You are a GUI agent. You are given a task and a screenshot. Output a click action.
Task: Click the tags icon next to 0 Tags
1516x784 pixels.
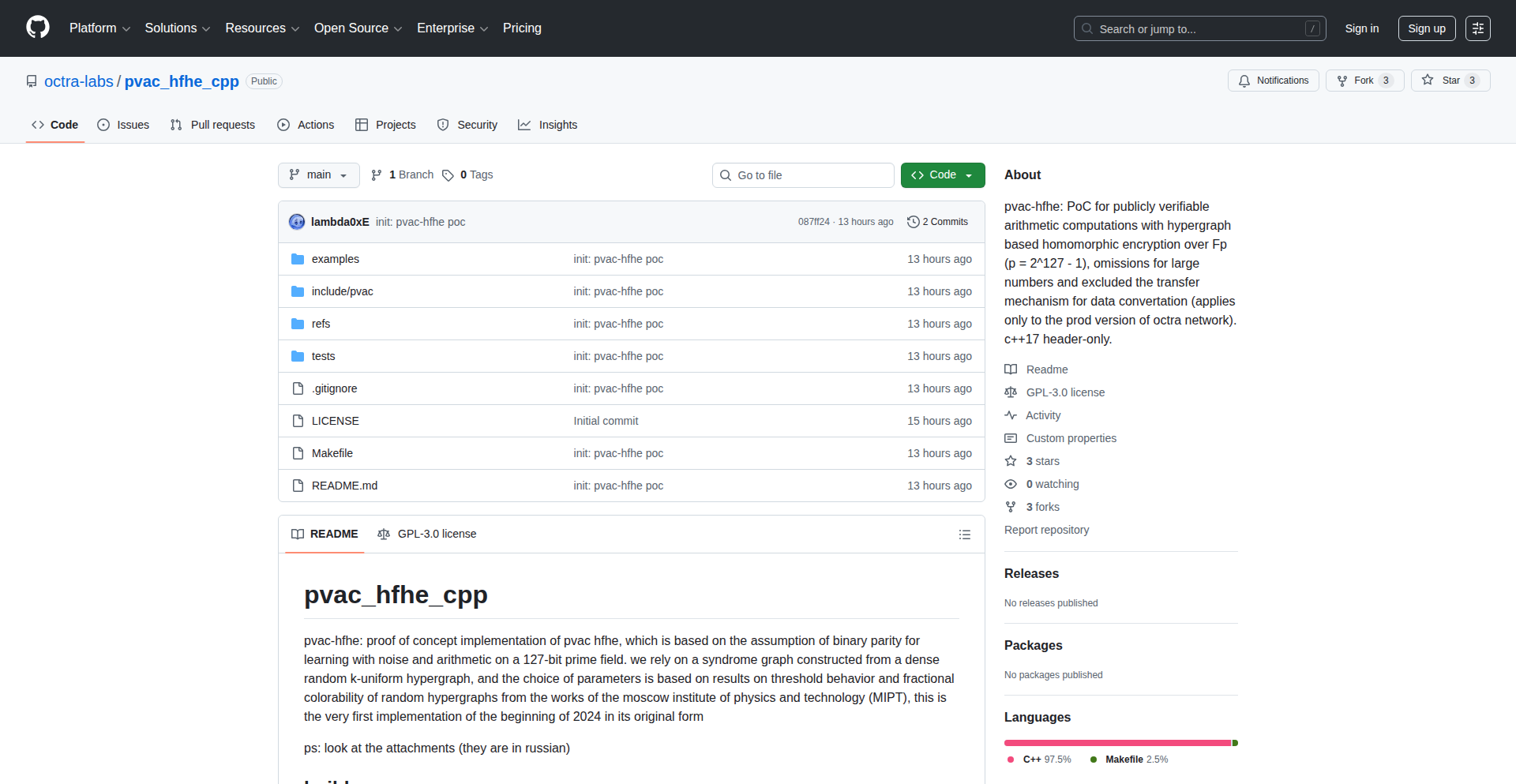(448, 175)
